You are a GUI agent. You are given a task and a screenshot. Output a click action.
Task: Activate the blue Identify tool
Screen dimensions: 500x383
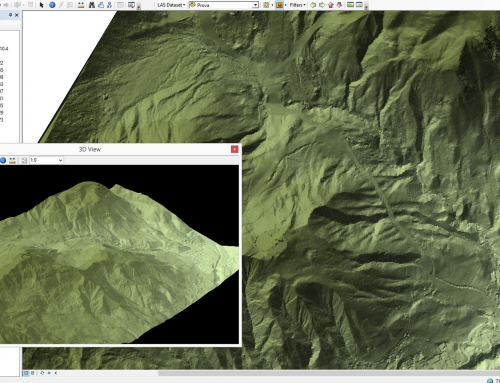click(x=52, y=5)
